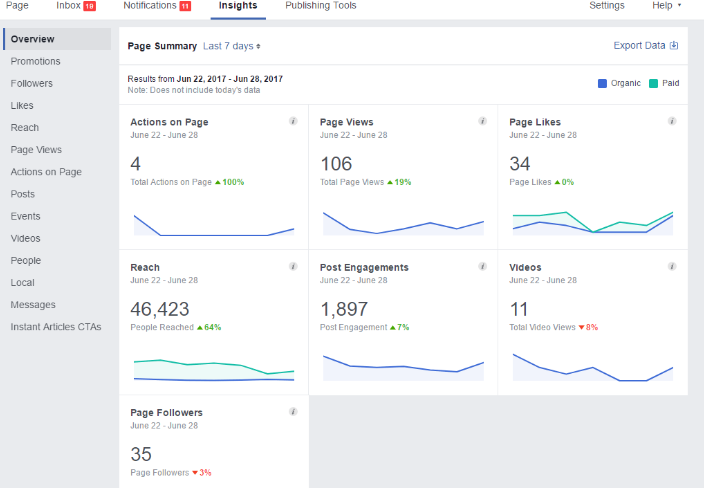Go to the Page tab

(x=17, y=5)
